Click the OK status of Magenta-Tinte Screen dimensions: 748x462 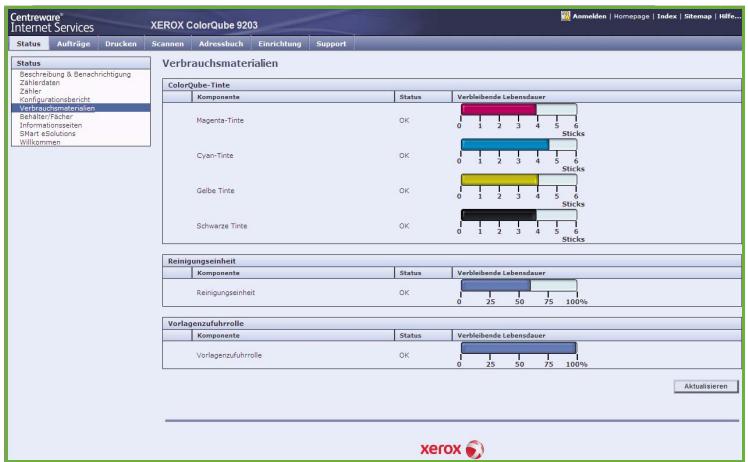click(x=404, y=120)
